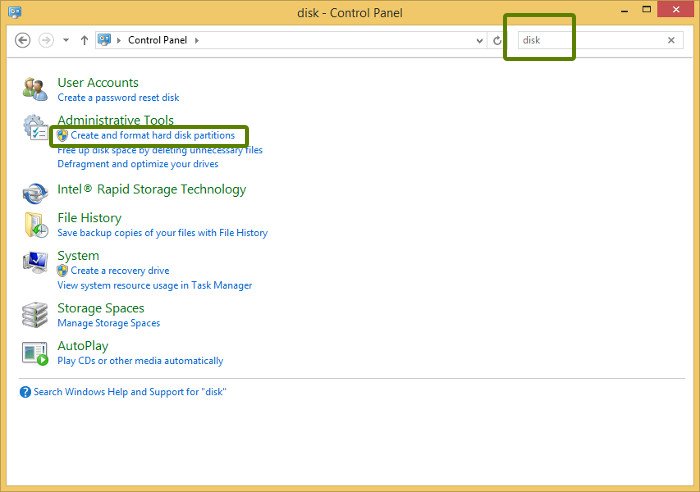Expand the Control Panel breadcrumb chevron

point(196,40)
